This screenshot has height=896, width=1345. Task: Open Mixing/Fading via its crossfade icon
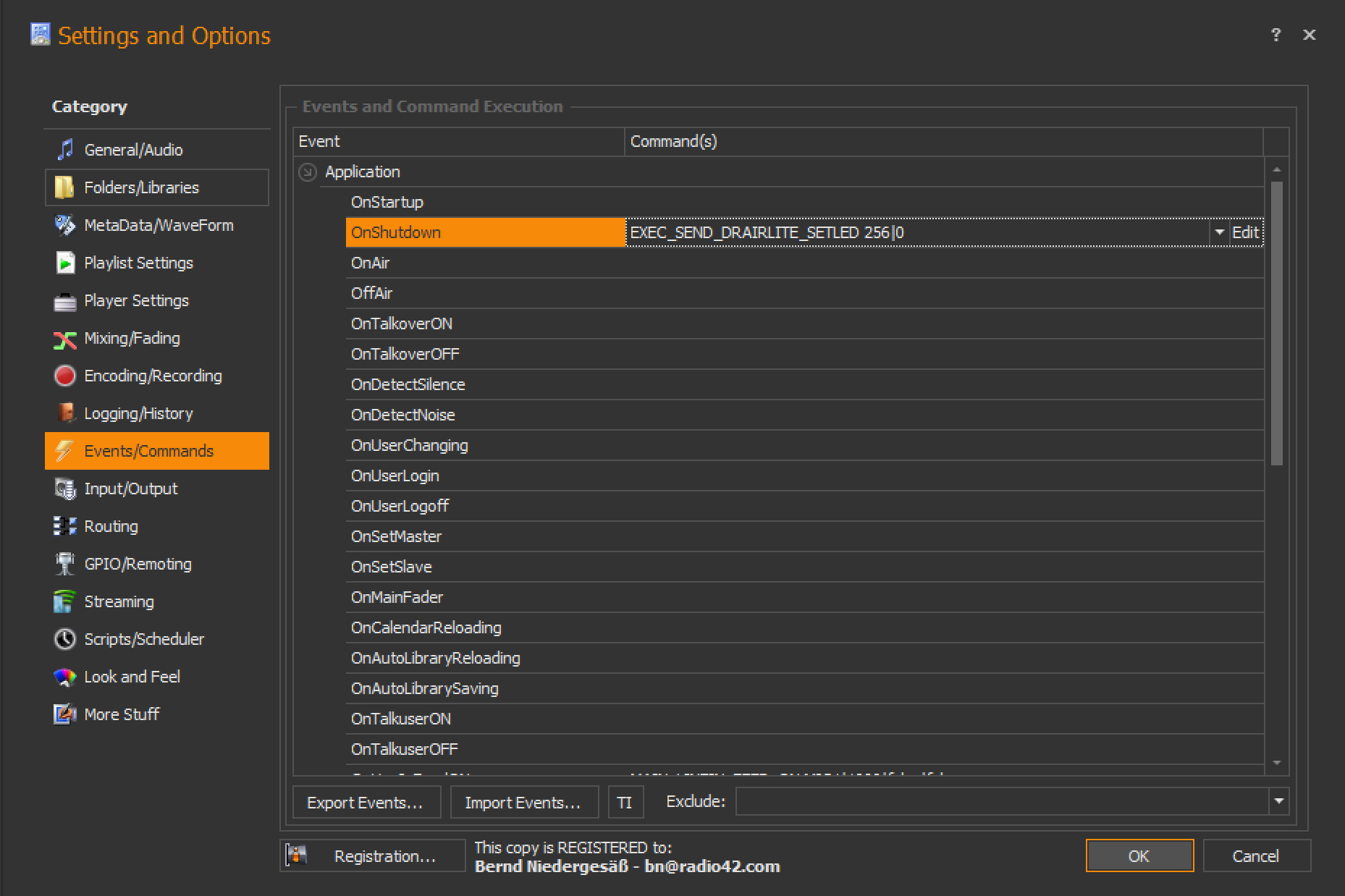click(x=65, y=339)
